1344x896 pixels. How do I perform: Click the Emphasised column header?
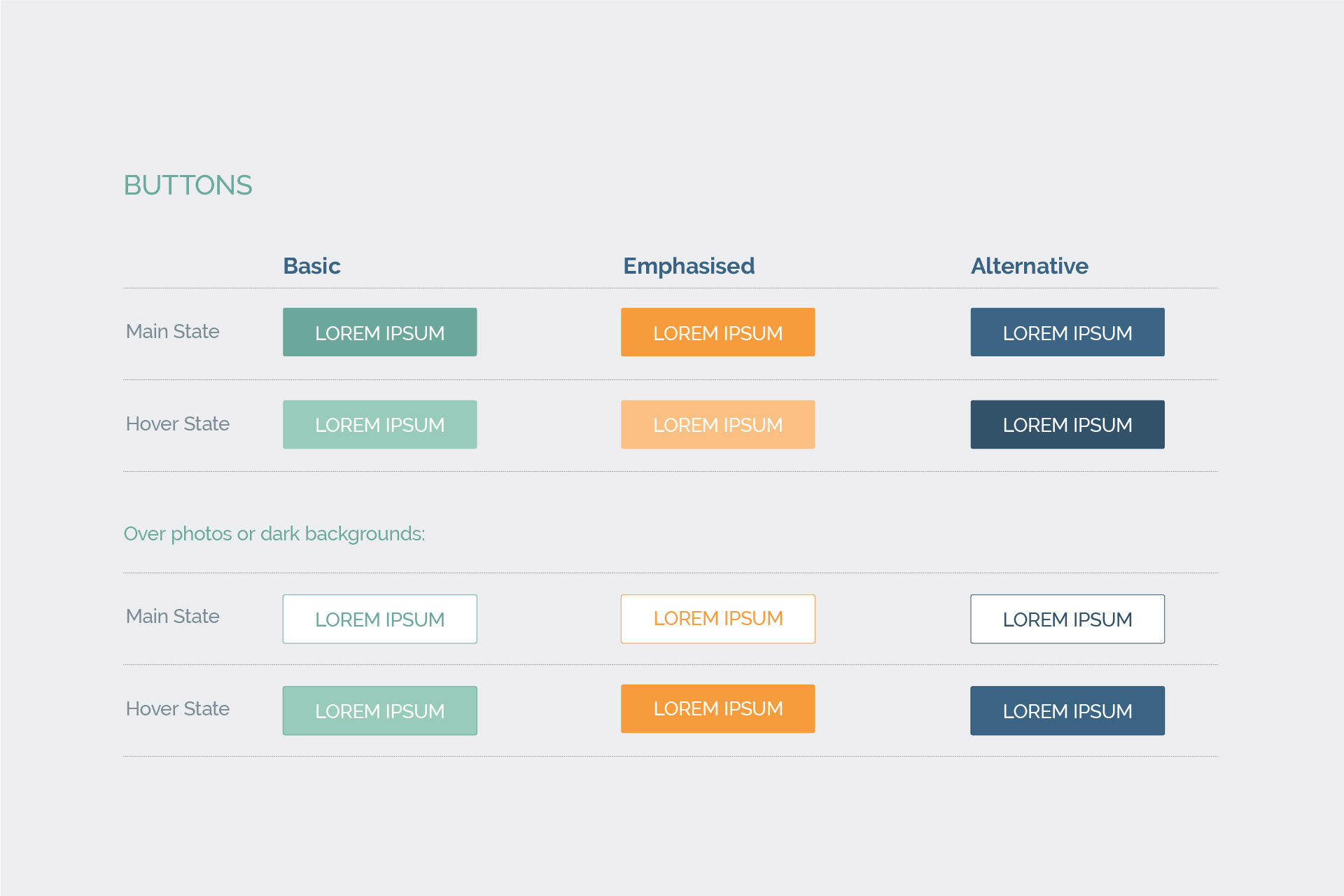coord(689,266)
